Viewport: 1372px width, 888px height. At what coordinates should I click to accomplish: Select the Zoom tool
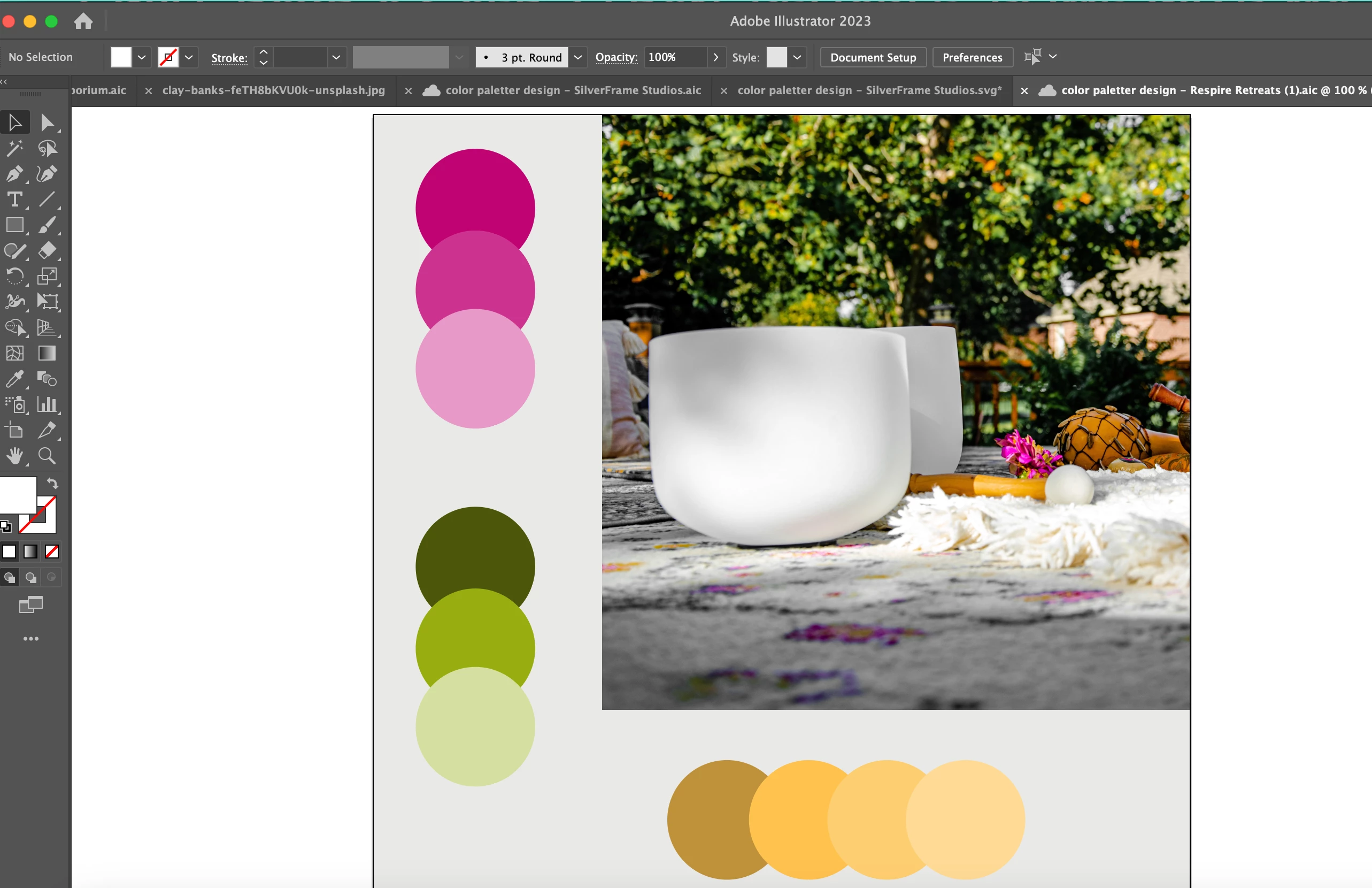47,456
